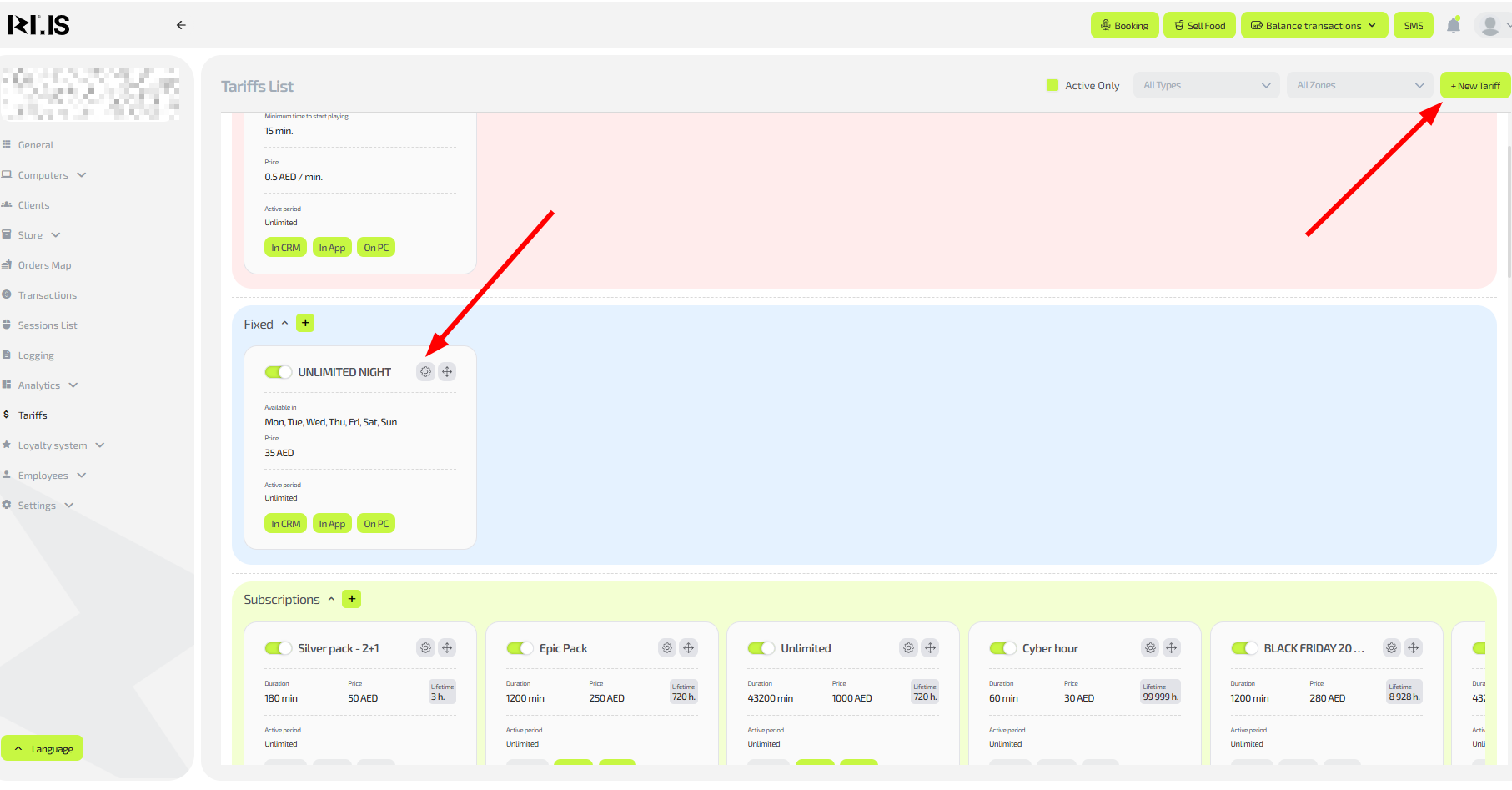Click move handle icon on Epic Pack card
1512x790 pixels.
688,648
